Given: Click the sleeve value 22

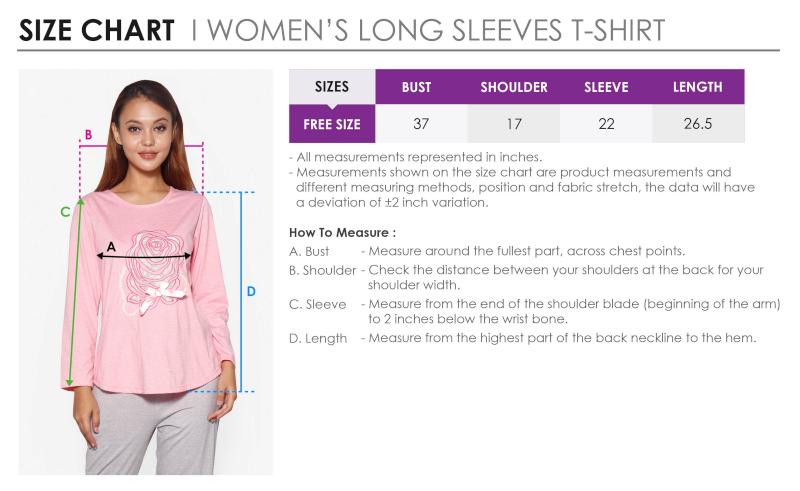Looking at the screenshot, I should click(606, 124).
